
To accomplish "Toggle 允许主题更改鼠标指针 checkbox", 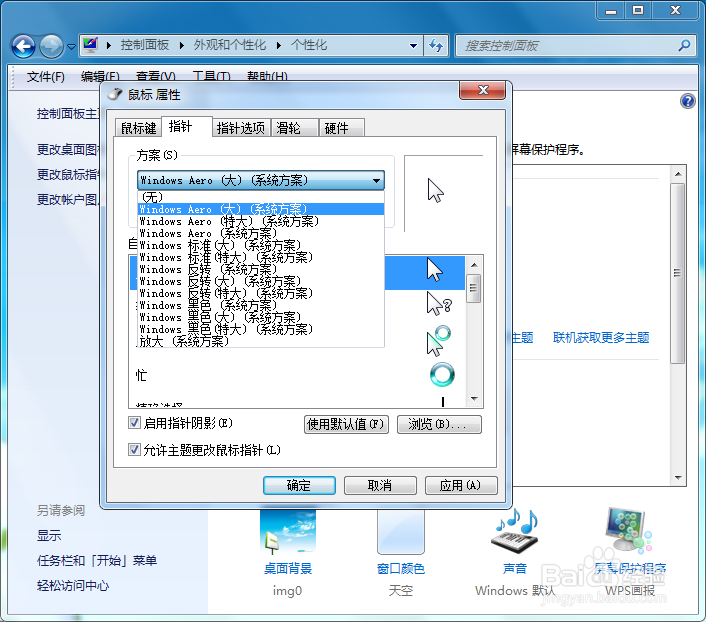I will 134,449.
